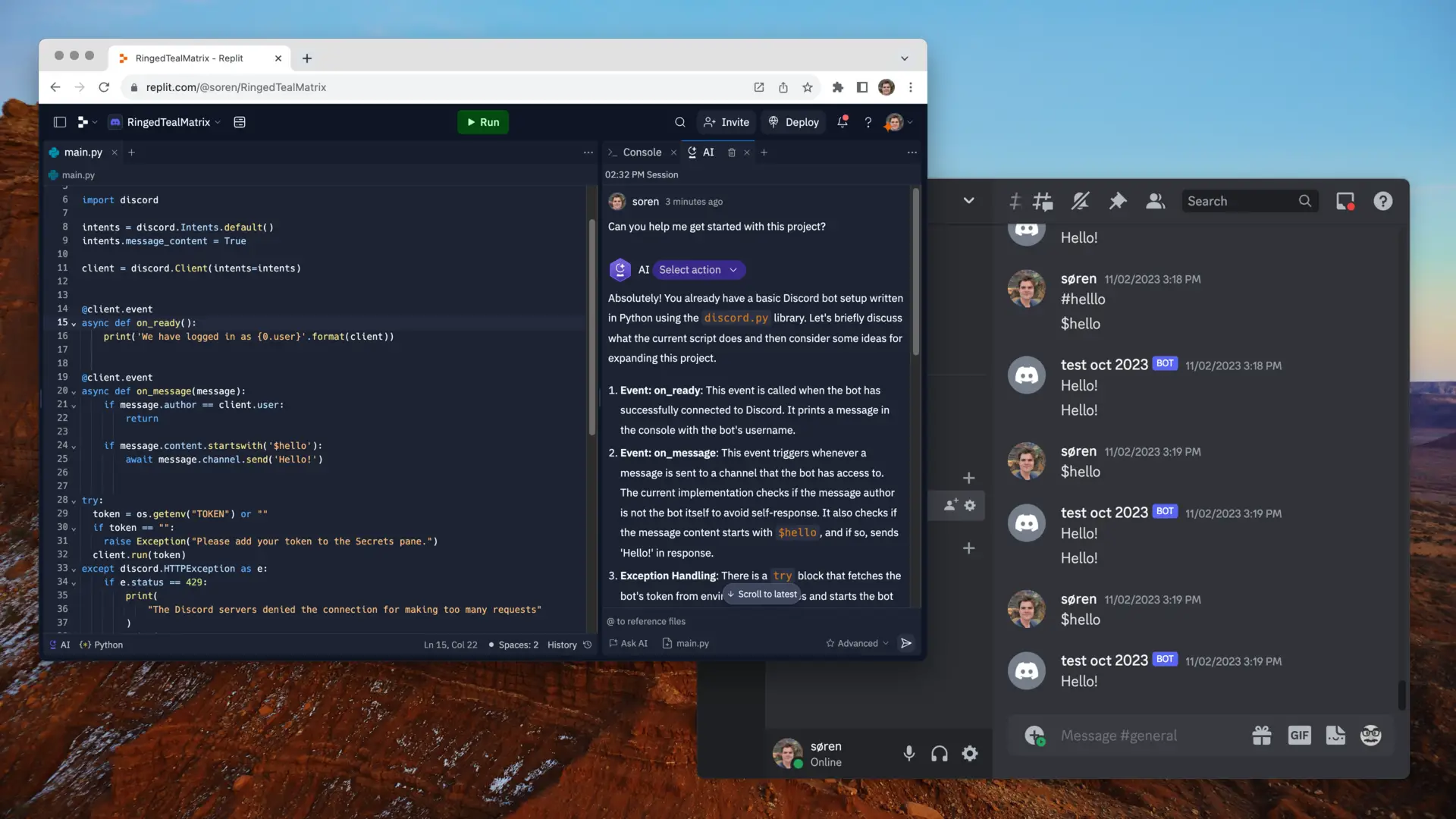The width and height of the screenshot is (1456, 819).
Task: Click the Python language indicator in status bar
Action: tap(108, 645)
